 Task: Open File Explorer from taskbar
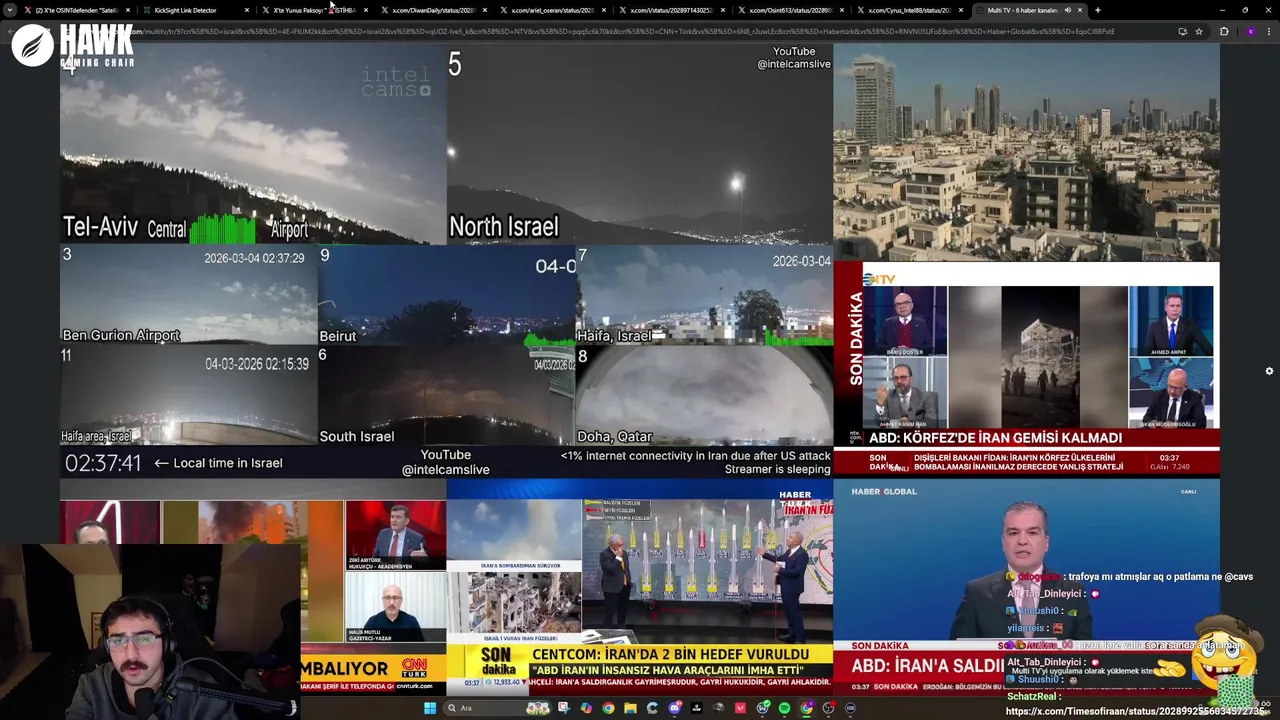coord(630,708)
